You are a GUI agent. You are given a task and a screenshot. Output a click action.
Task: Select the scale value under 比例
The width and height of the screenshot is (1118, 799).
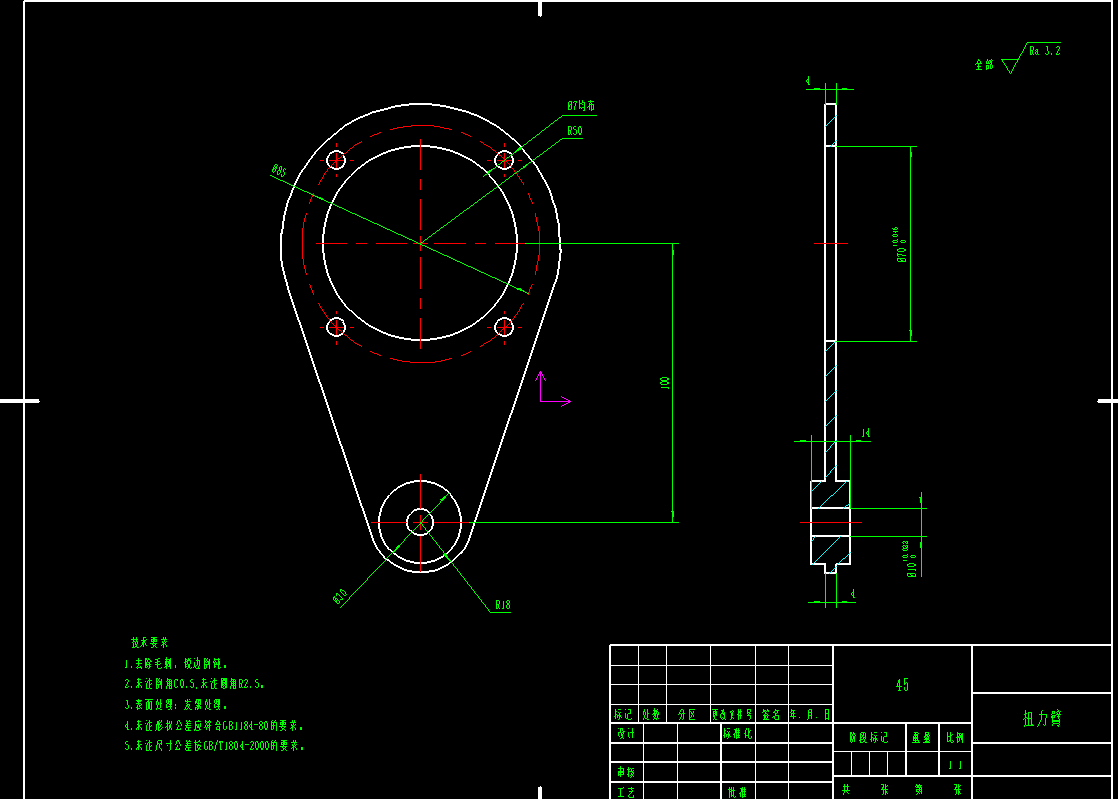click(955, 765)
